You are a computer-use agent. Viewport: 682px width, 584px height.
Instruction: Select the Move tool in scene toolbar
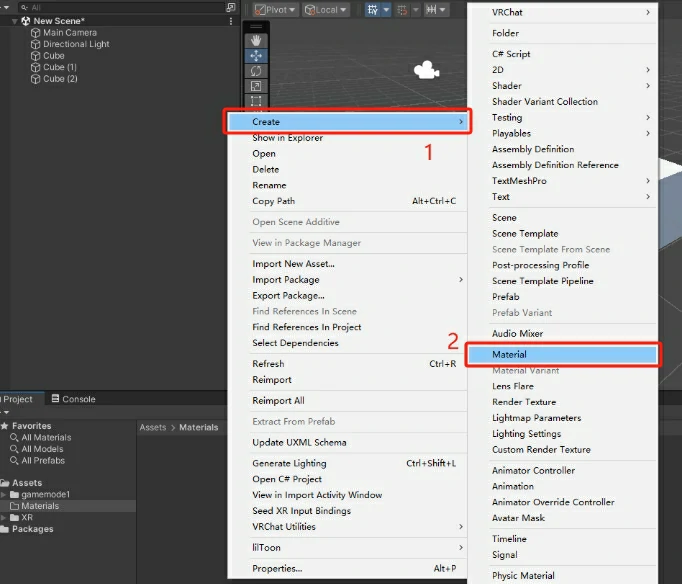[x=256, y=56]
